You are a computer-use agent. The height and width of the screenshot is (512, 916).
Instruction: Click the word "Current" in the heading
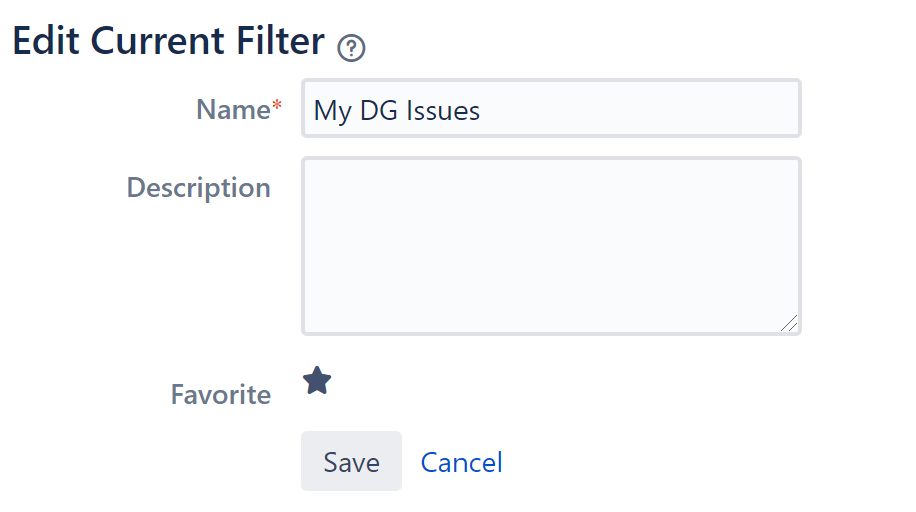coord(157,41)
